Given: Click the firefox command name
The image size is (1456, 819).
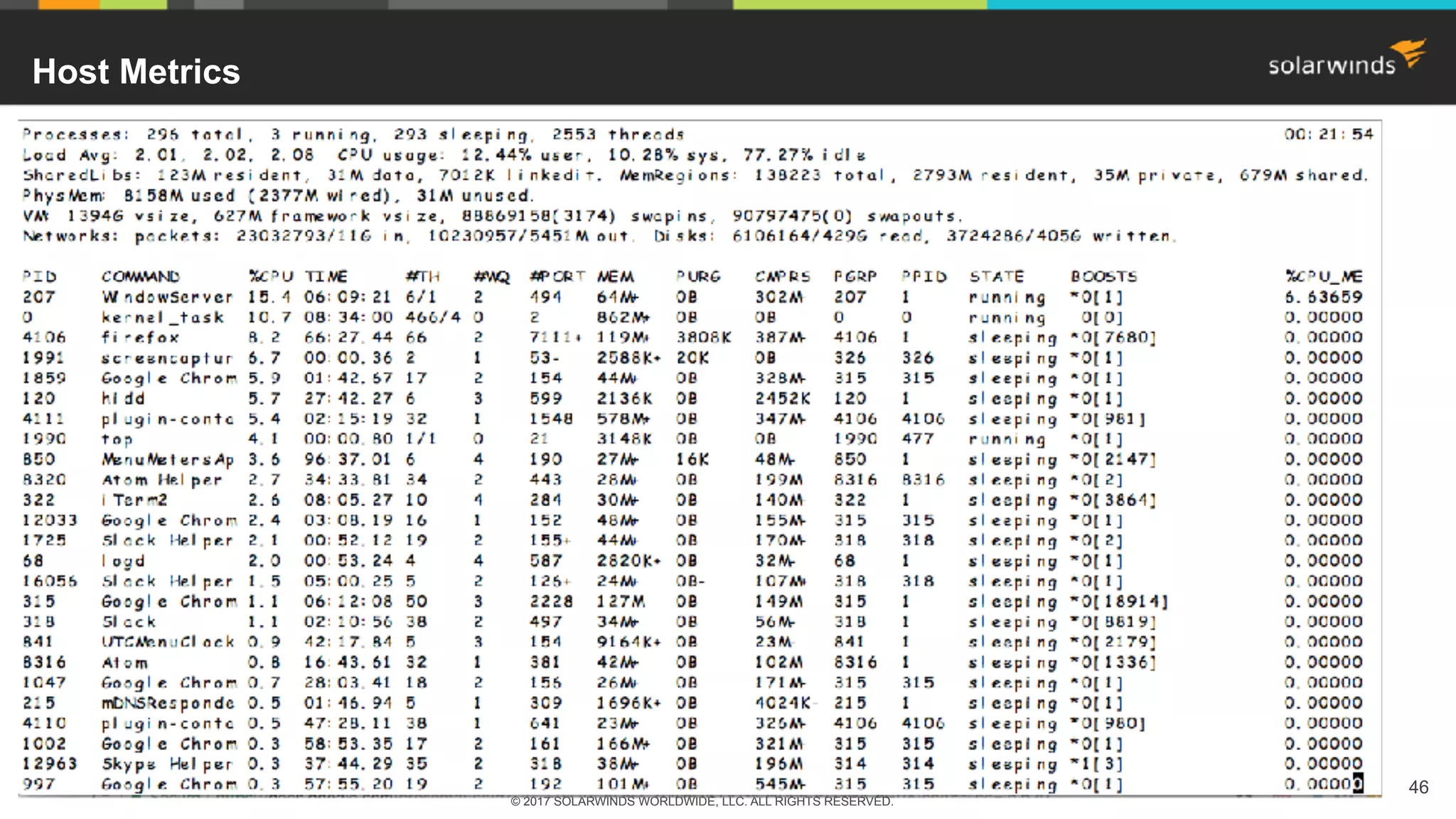Looking at the screenshot, I should (140, 338).
